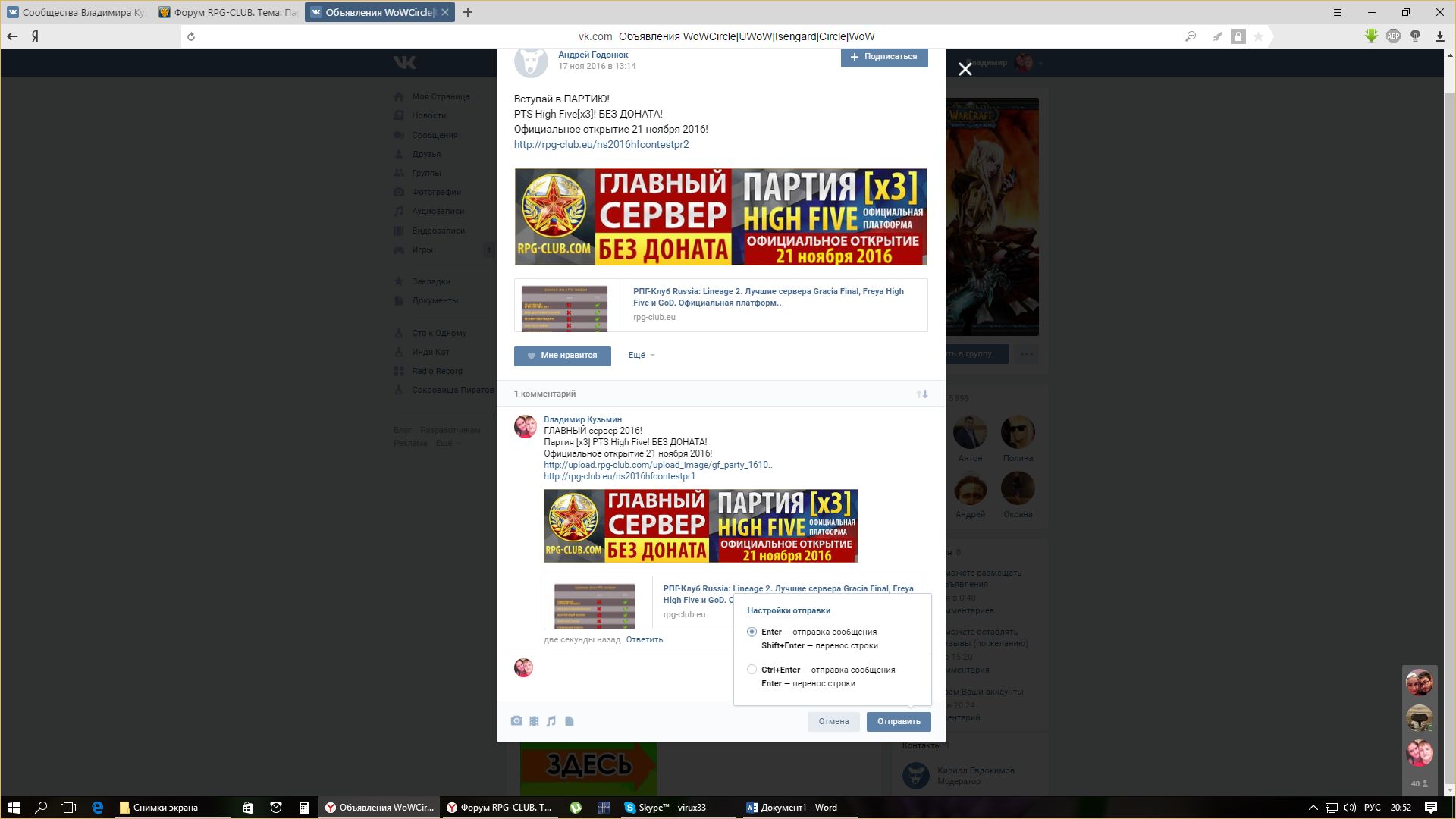
Task: Open green download arrow extension
Action: [1371, 36]
